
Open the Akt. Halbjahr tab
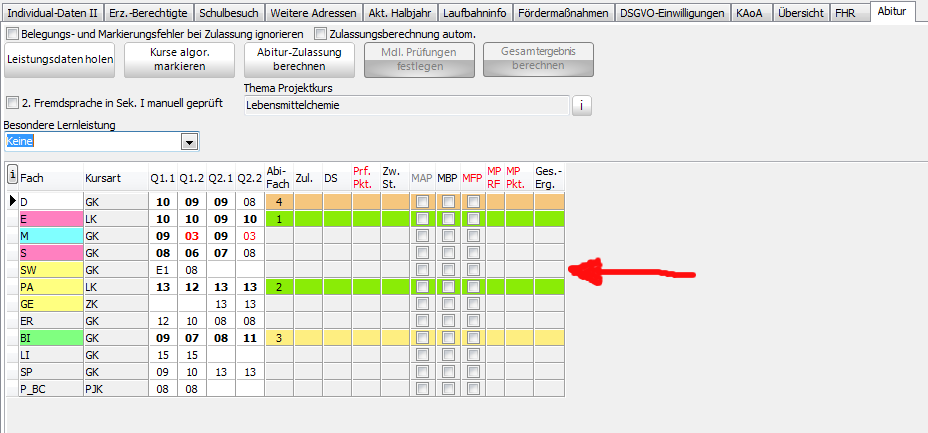(x=401, y=12)
